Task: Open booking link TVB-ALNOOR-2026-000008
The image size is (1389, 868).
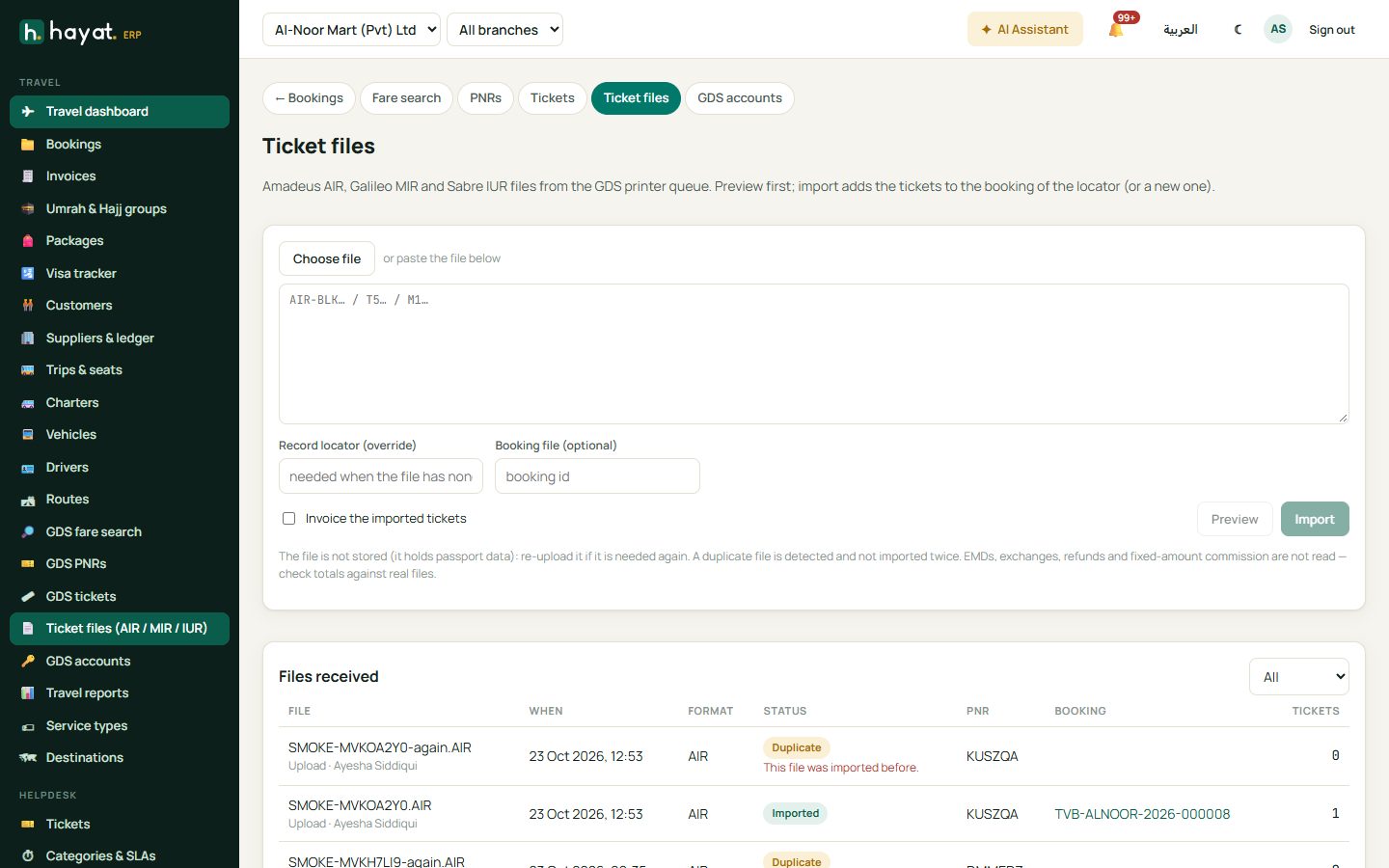Action: [x=1142, y=814]
